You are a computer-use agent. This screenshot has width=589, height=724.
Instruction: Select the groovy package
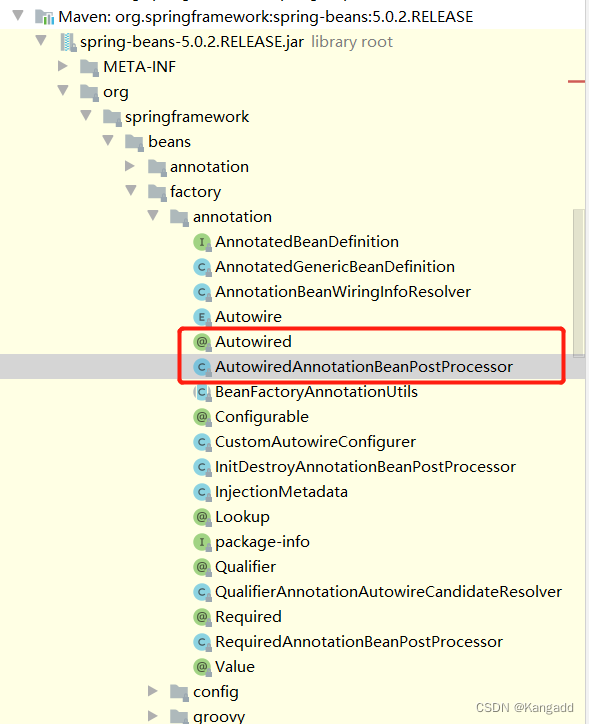click(219, 717)
